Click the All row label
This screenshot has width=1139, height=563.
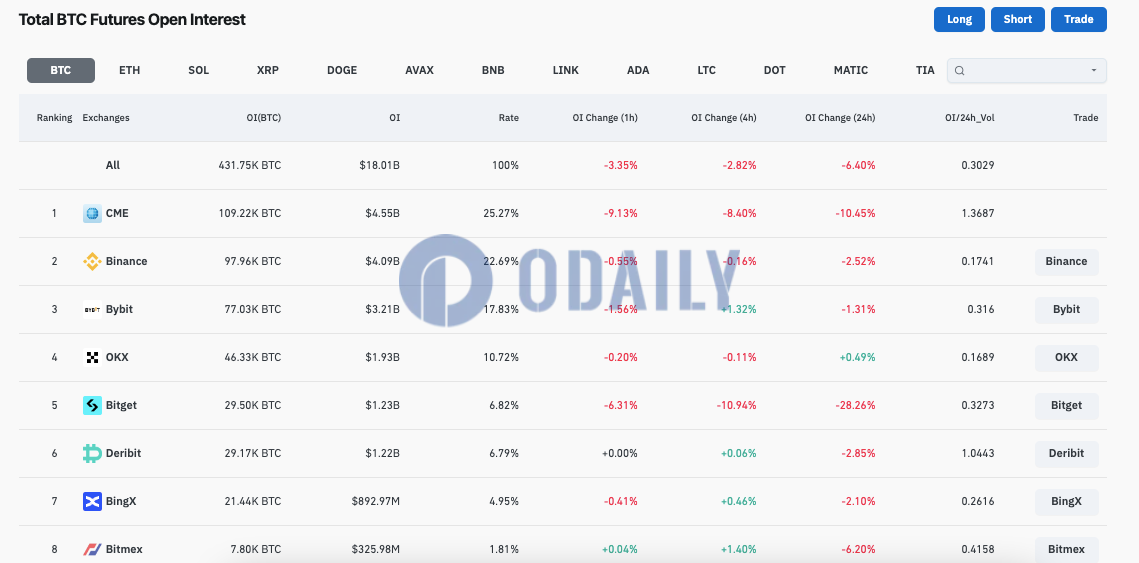(x=113, y=166)
